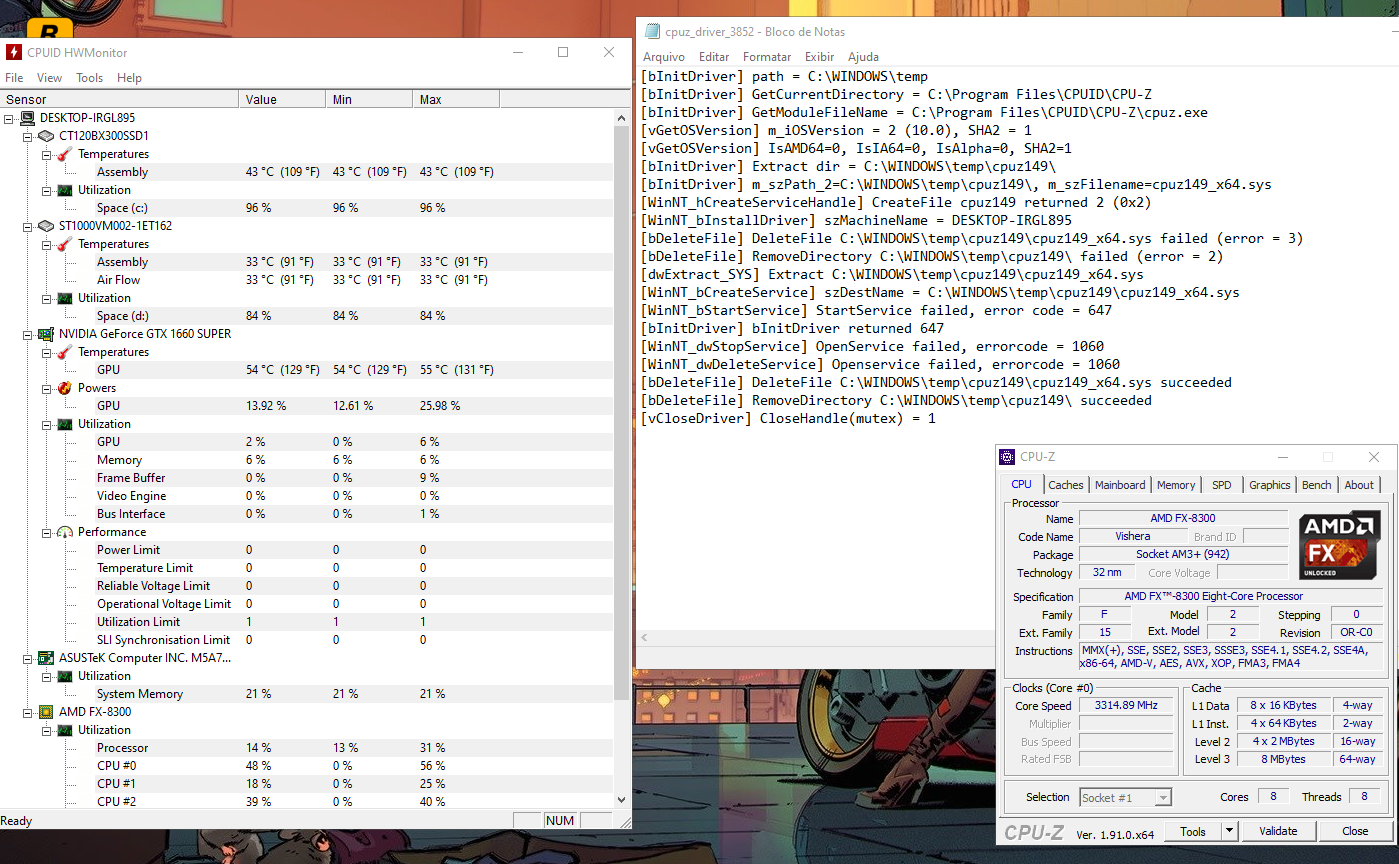Click Utilization icon under NVIDIA GeForce GTX 1660
1399x864 pixels.
tap(63, 424)
